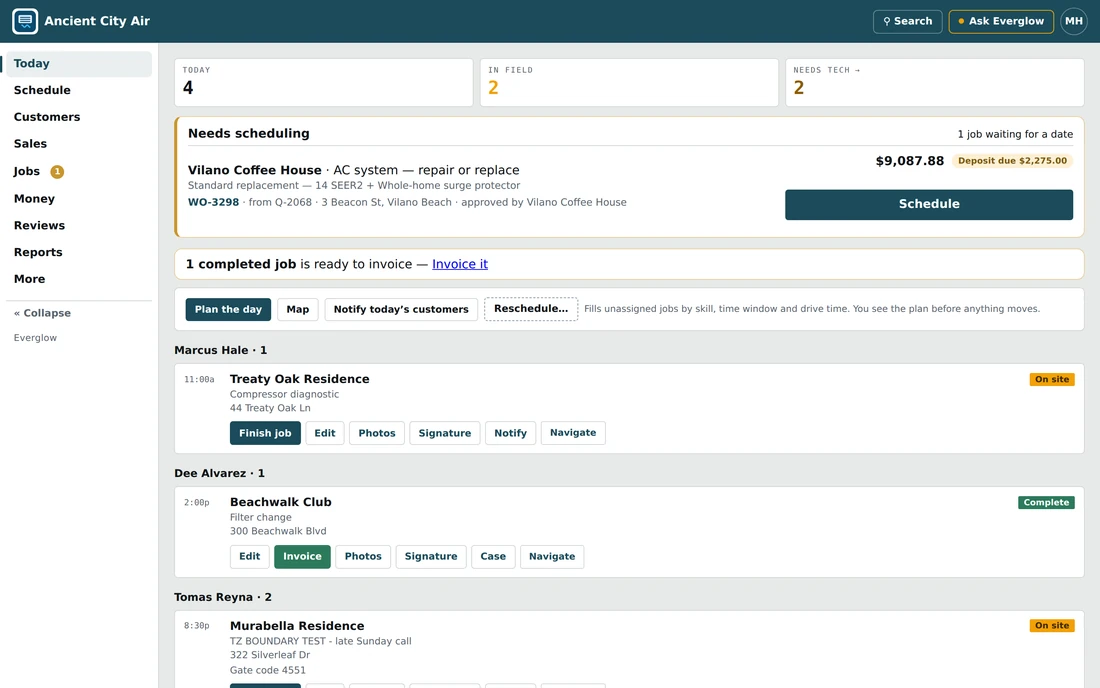The width and height of the screenshot is (1100, 688).
Task: Go to Reviews in the sidebar
Action: (x=79, y=225)
